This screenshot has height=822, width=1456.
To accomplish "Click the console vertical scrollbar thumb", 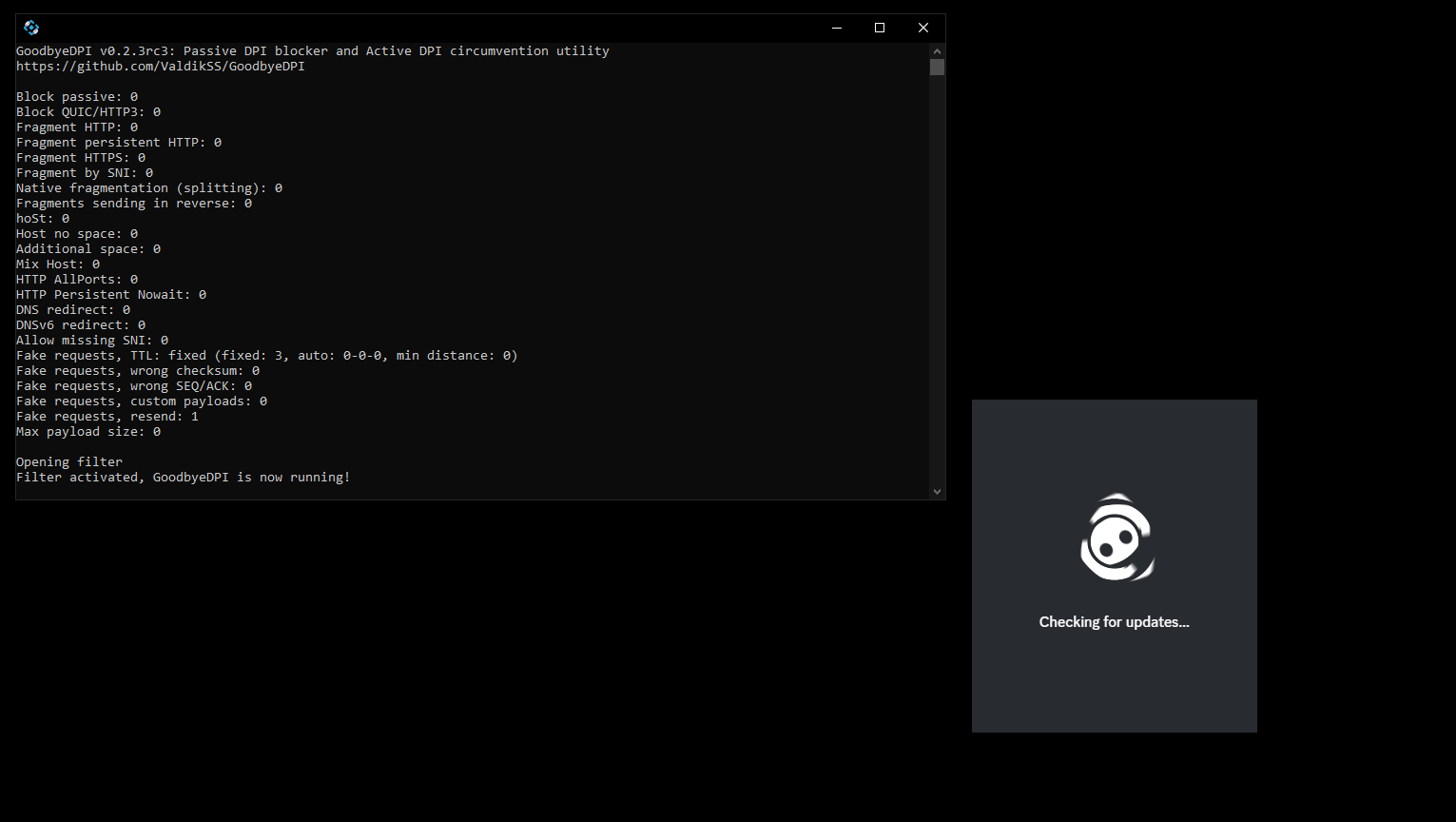I will (x=937, y=67).
